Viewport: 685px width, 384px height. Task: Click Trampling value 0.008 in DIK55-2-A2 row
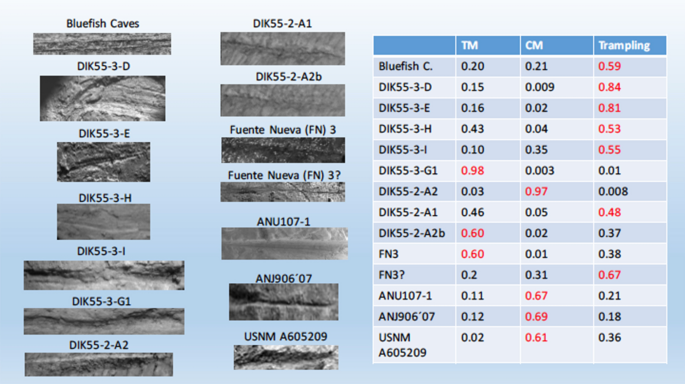click(x=613, y=191)
